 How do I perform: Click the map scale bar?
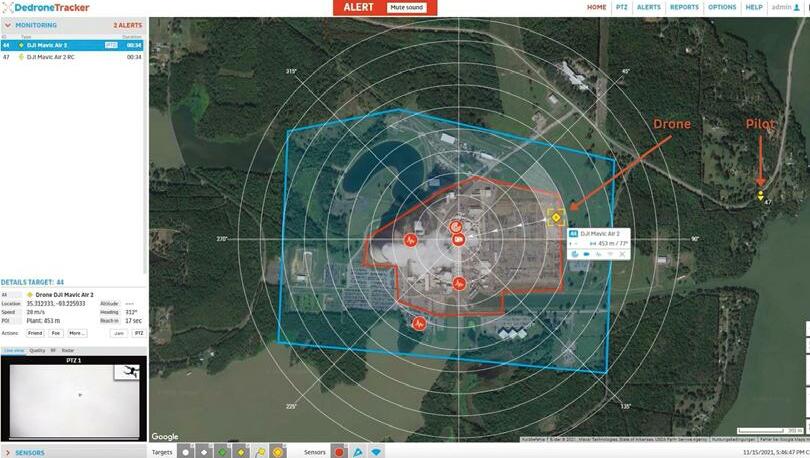click(770, 431)
